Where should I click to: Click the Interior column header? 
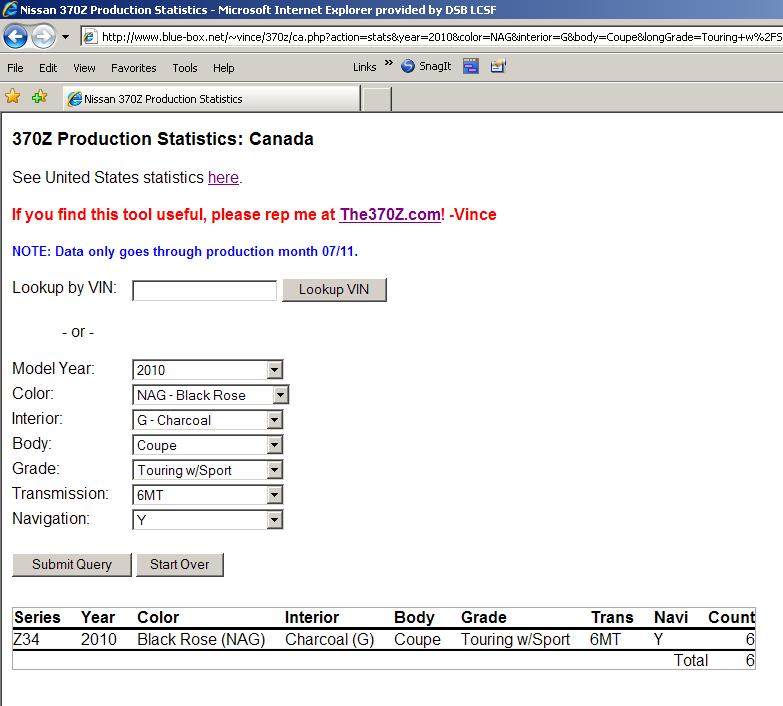(312, 618)
